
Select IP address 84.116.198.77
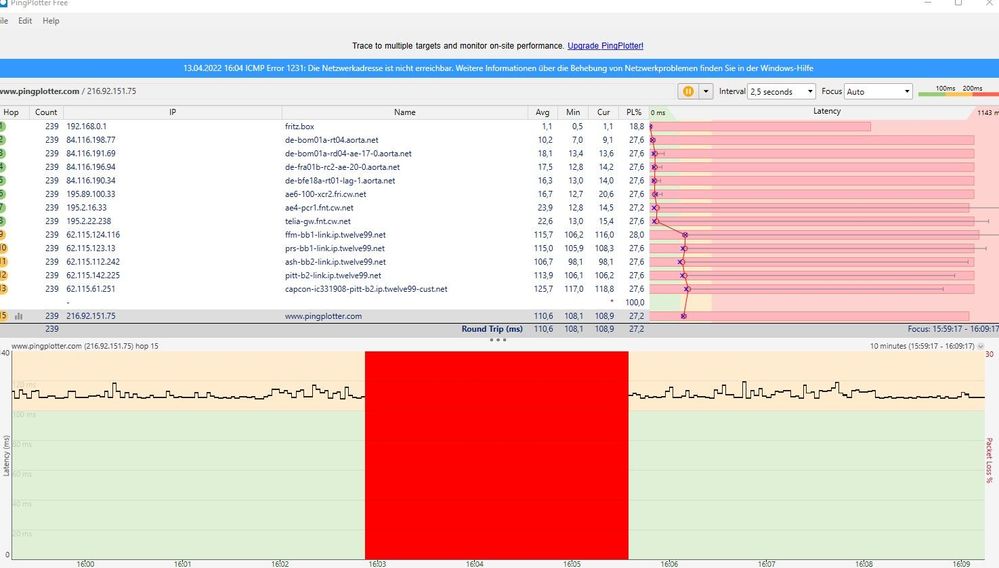click(91, 140)
